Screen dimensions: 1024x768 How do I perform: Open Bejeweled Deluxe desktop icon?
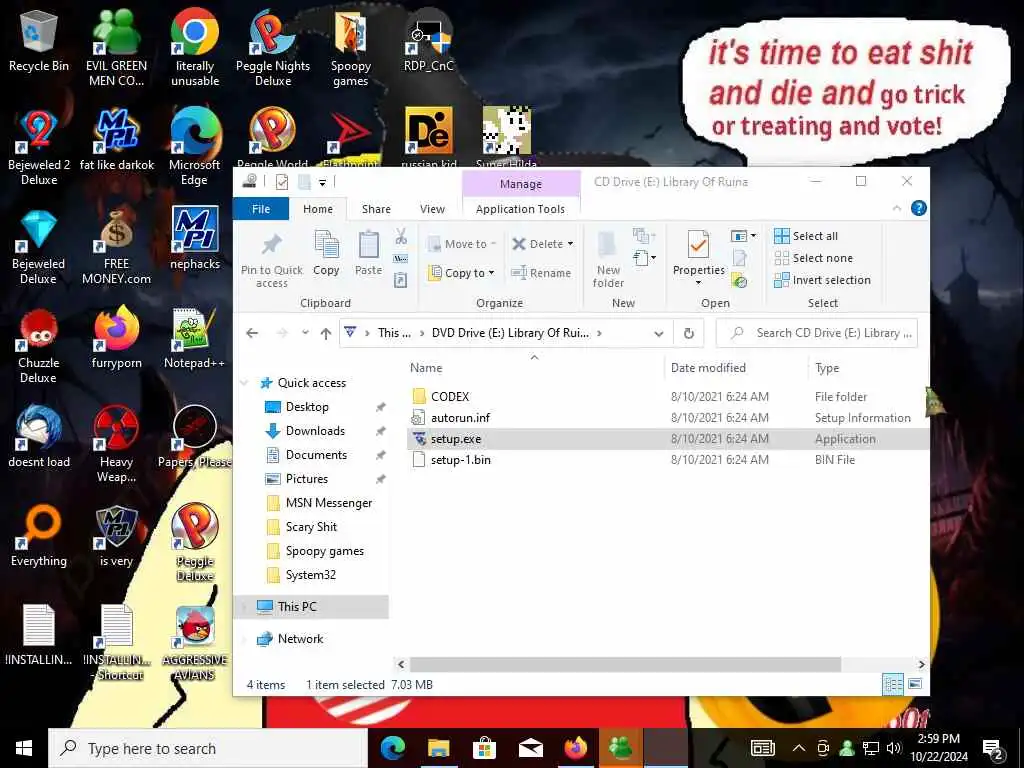pos(39,246)
